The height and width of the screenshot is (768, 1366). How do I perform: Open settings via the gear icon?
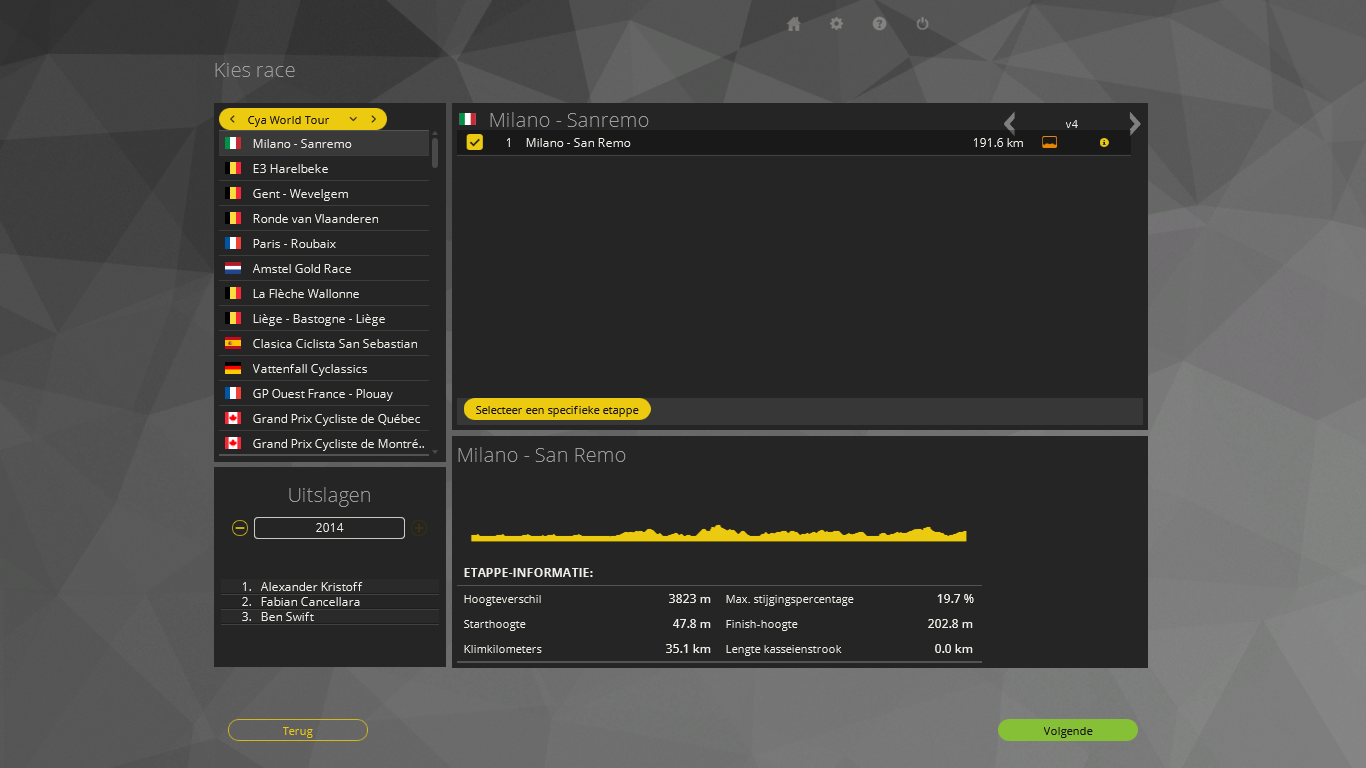pyautogui.click(x=837, y=24)
